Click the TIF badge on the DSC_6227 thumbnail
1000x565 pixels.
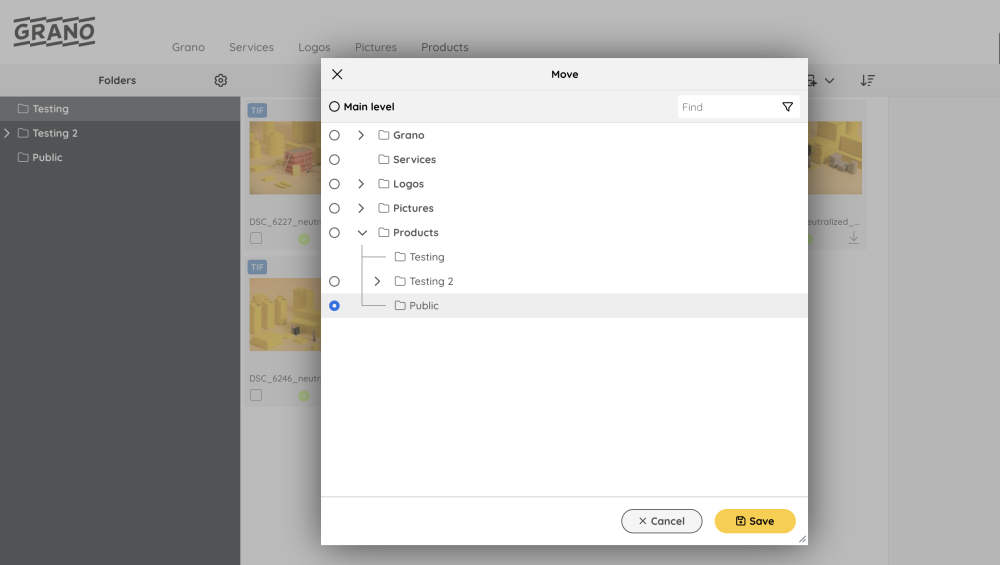click(257, 110)
